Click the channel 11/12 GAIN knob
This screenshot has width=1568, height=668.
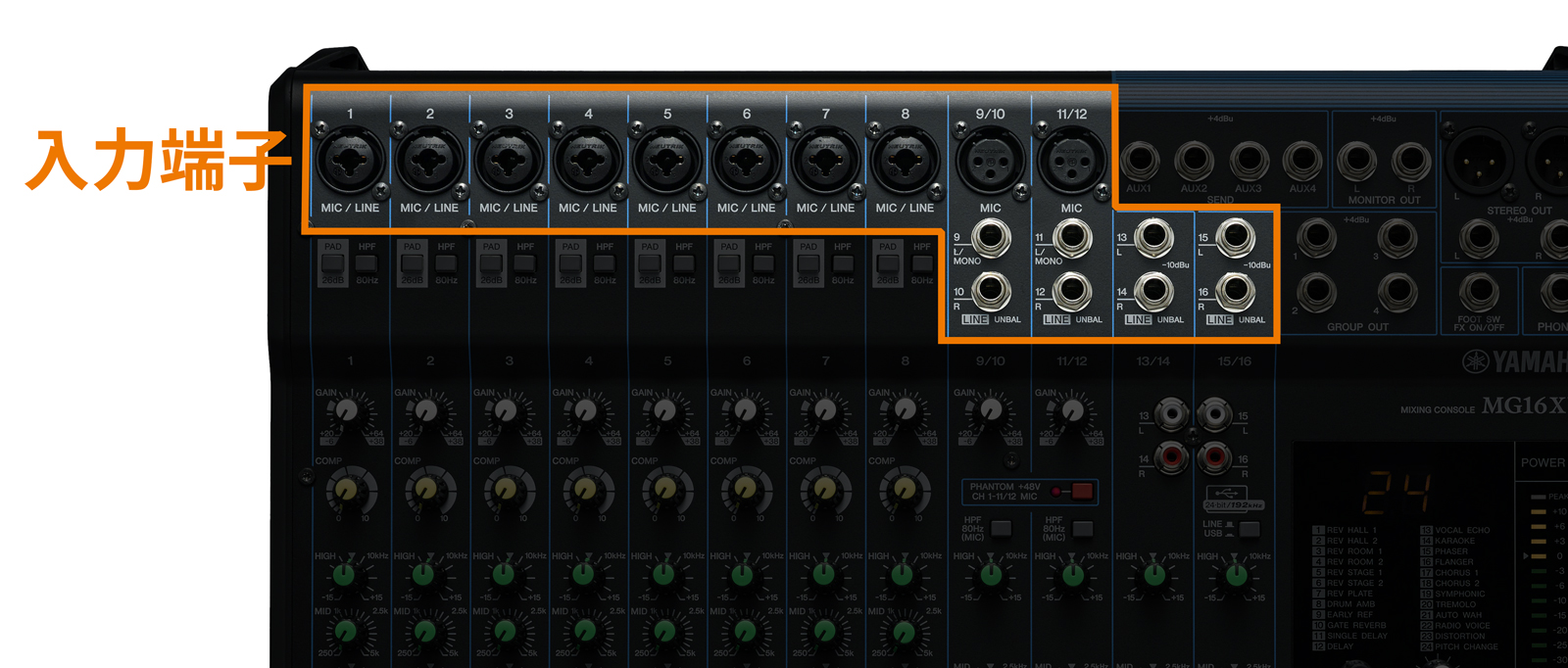point(1072,409)
